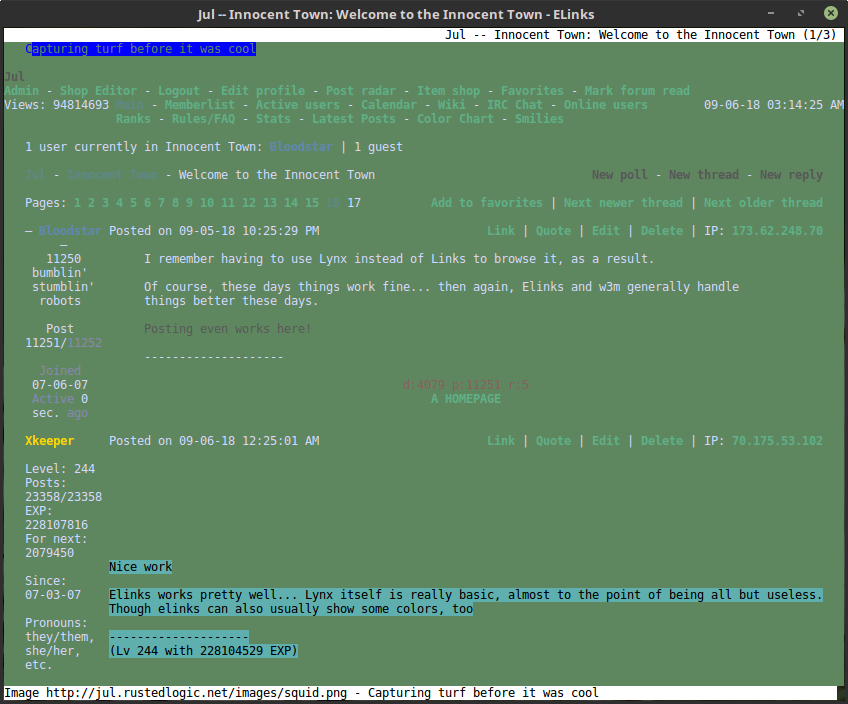
Task: Open the Shop Editor link
Action: [98, 91]
